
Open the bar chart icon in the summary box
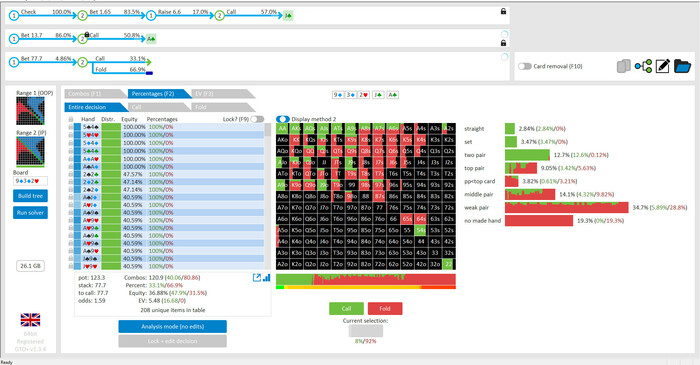tap(267, 278)
